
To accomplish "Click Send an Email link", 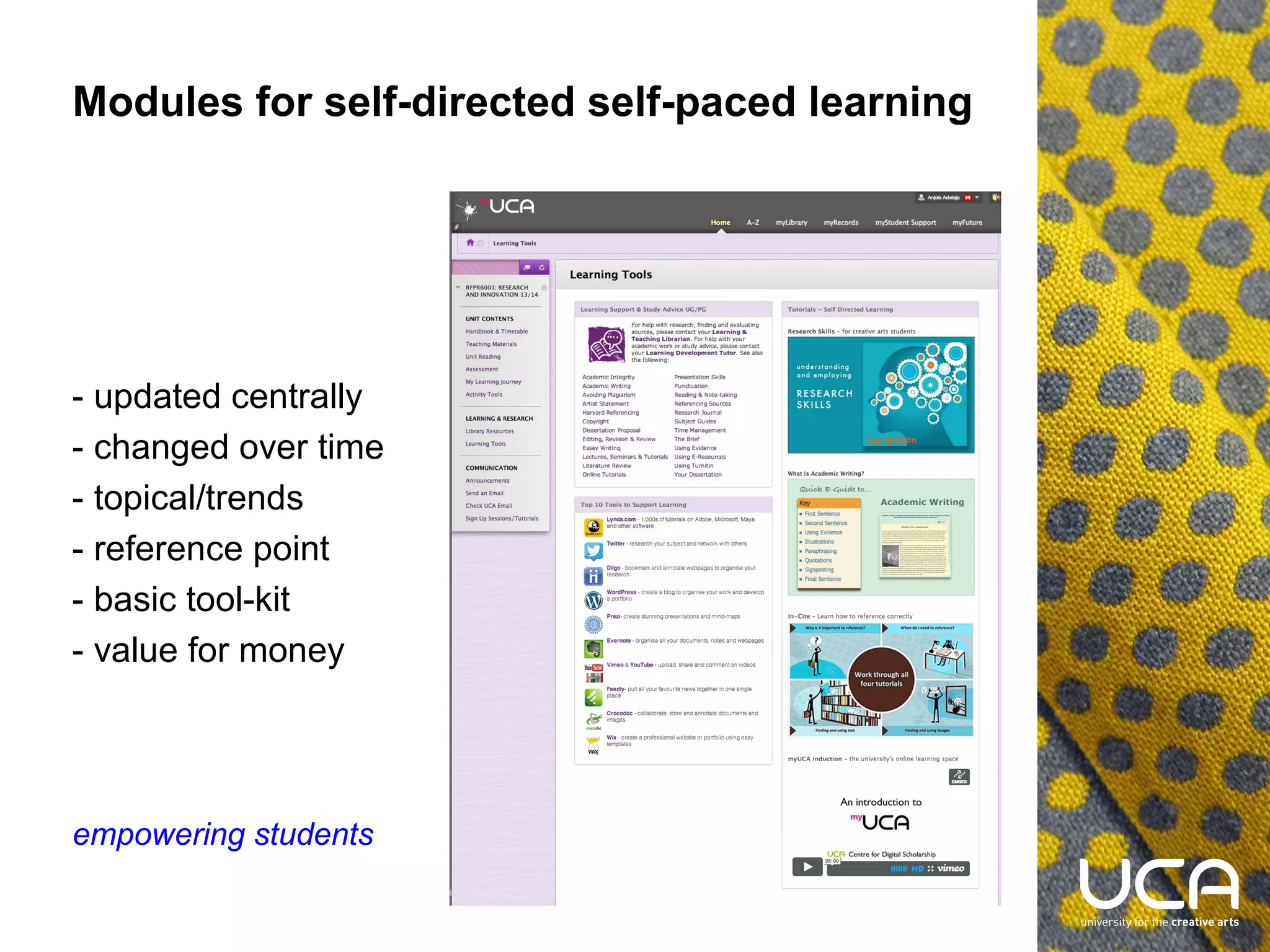I will (484, 493).
